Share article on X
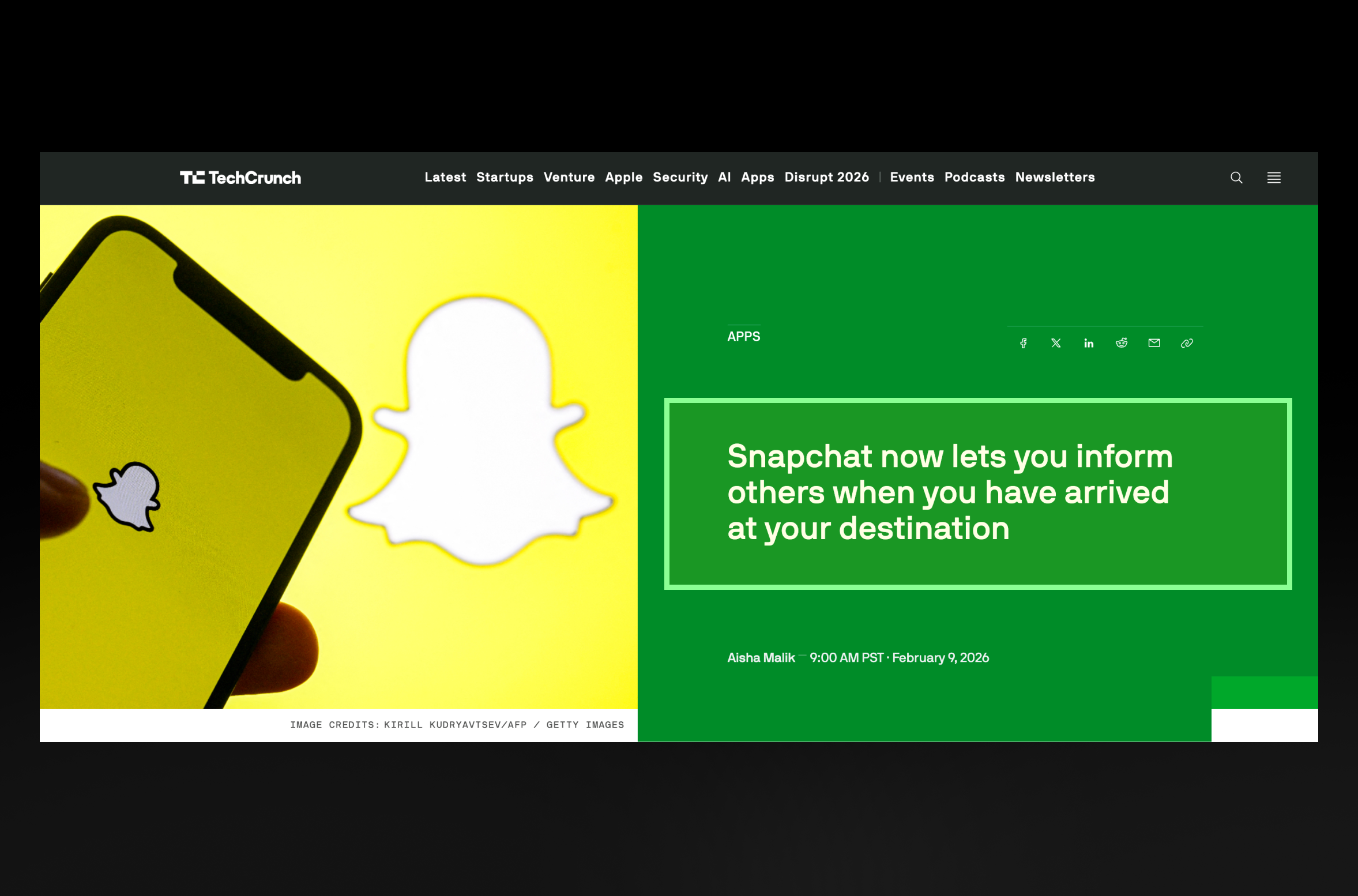The width and height of the screenshot is (1358, 896). pos(1055,343)
